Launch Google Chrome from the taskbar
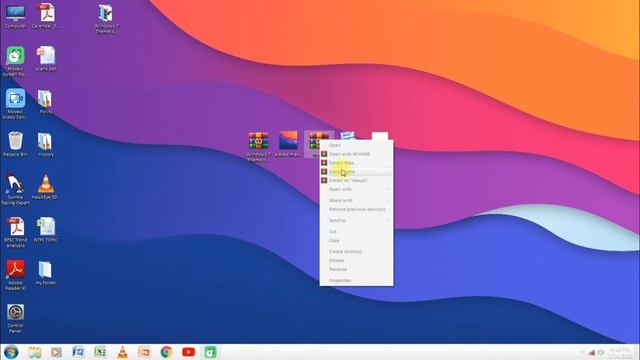Viewport: 640px width, 360px height. (x=166, y=352)
